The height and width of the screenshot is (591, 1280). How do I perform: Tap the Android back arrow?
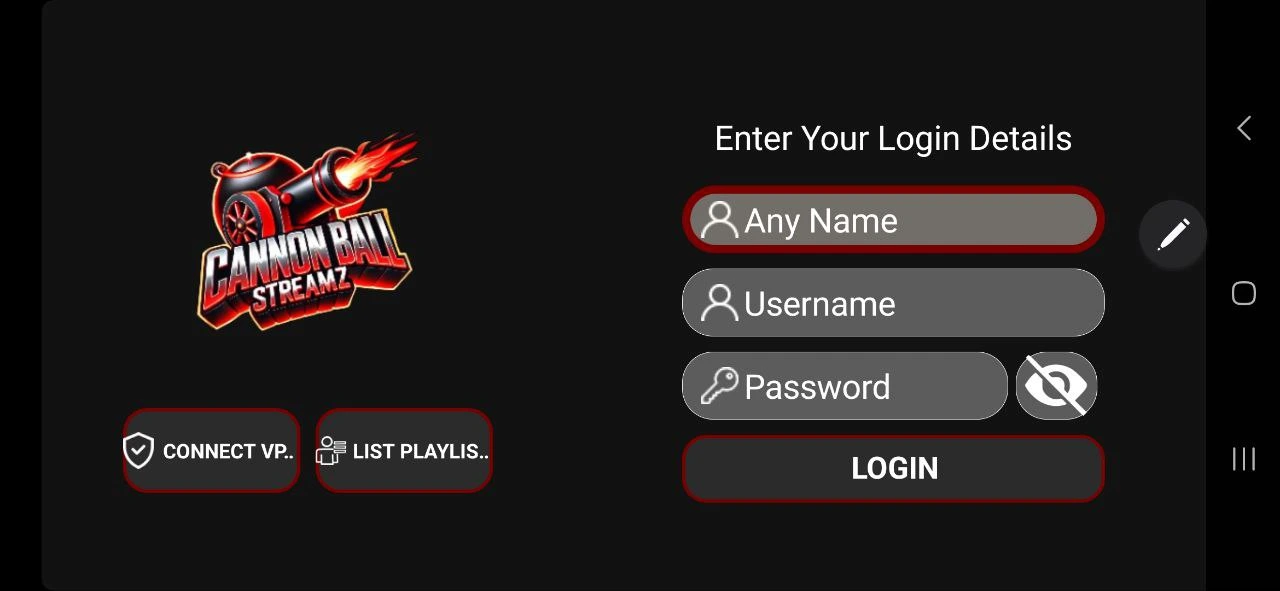click(x=1244, y=128)
